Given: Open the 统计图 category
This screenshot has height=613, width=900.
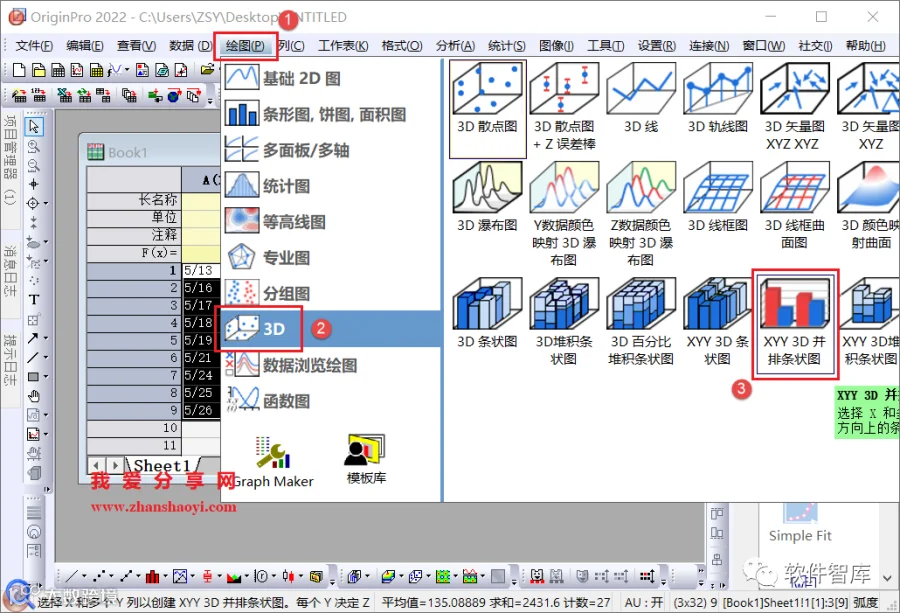Looking at the screenshot, I should tap(331, 186).
